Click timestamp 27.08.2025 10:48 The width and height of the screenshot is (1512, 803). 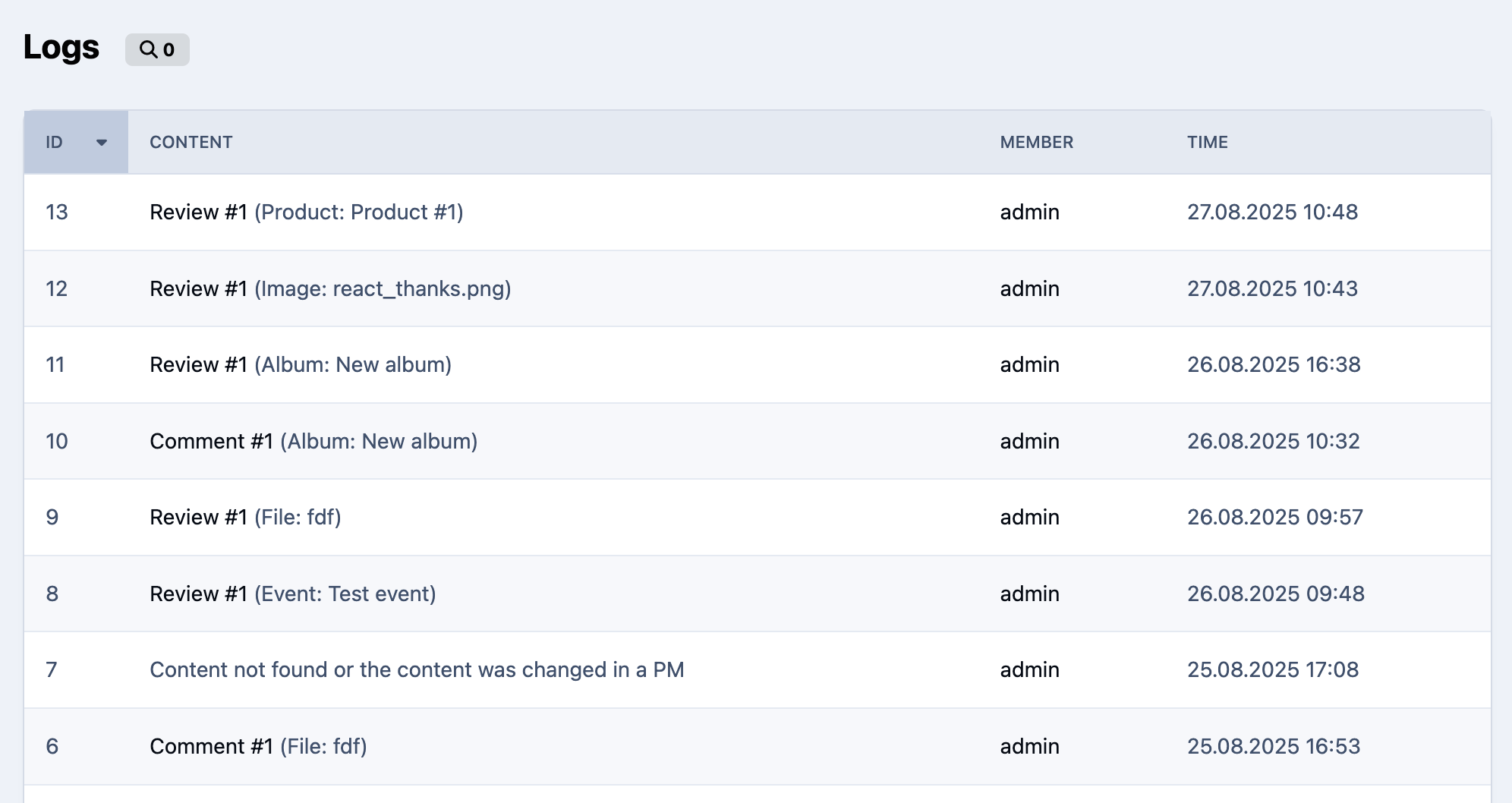click(x=1272, y=213)
